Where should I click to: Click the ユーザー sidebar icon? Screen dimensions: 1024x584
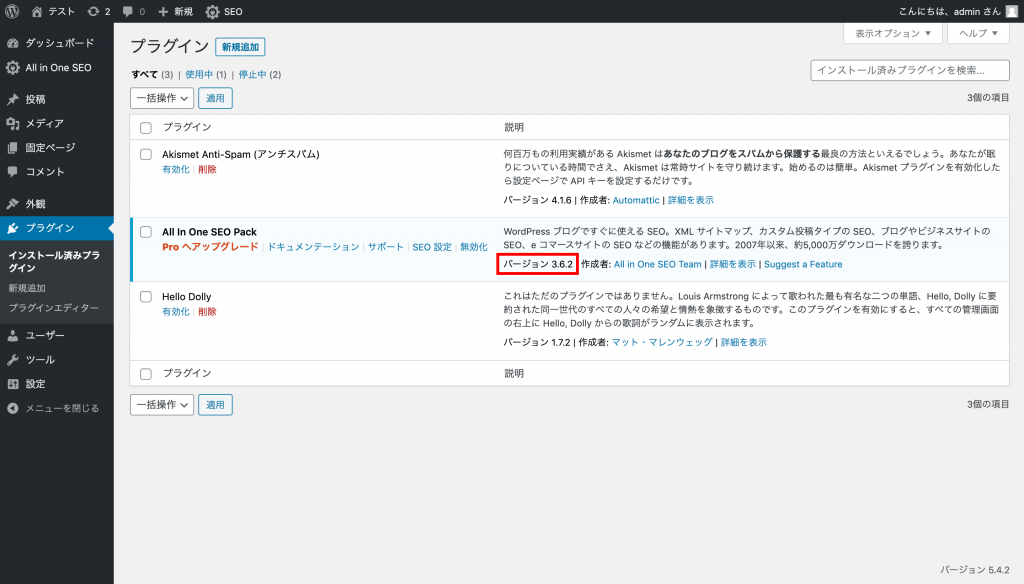coord(12,336)
